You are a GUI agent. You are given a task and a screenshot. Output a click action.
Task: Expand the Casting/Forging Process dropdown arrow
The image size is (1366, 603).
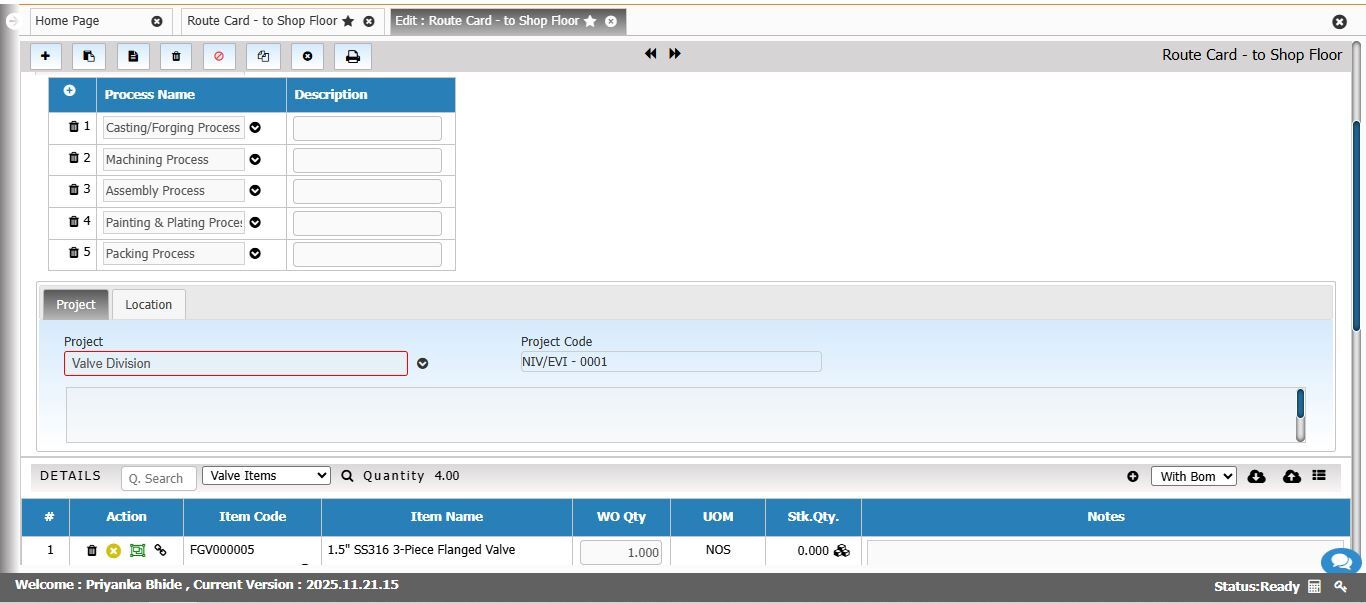[x=255, y=128]
